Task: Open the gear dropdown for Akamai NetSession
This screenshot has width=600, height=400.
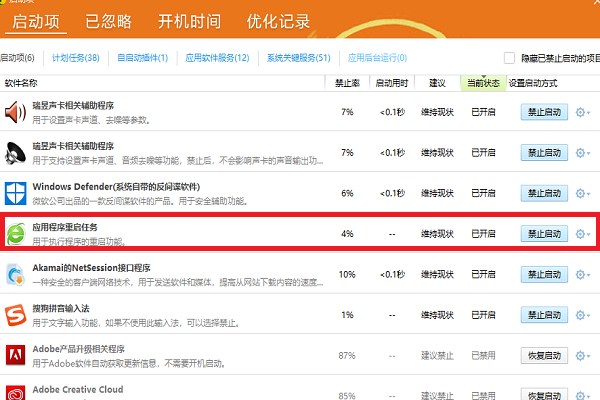Action: [x=583, y=274]
